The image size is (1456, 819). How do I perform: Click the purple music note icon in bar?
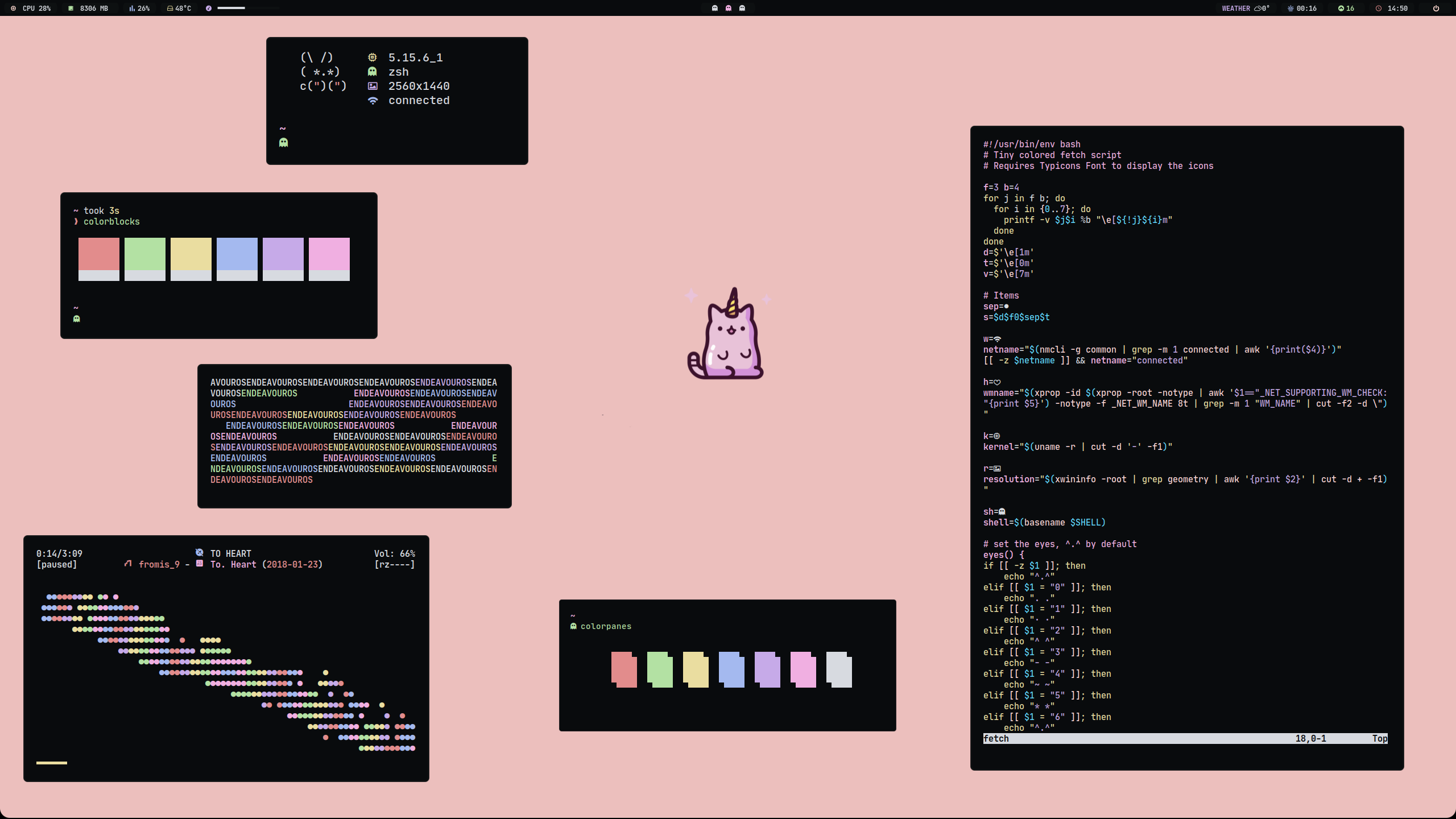[209, 9]
